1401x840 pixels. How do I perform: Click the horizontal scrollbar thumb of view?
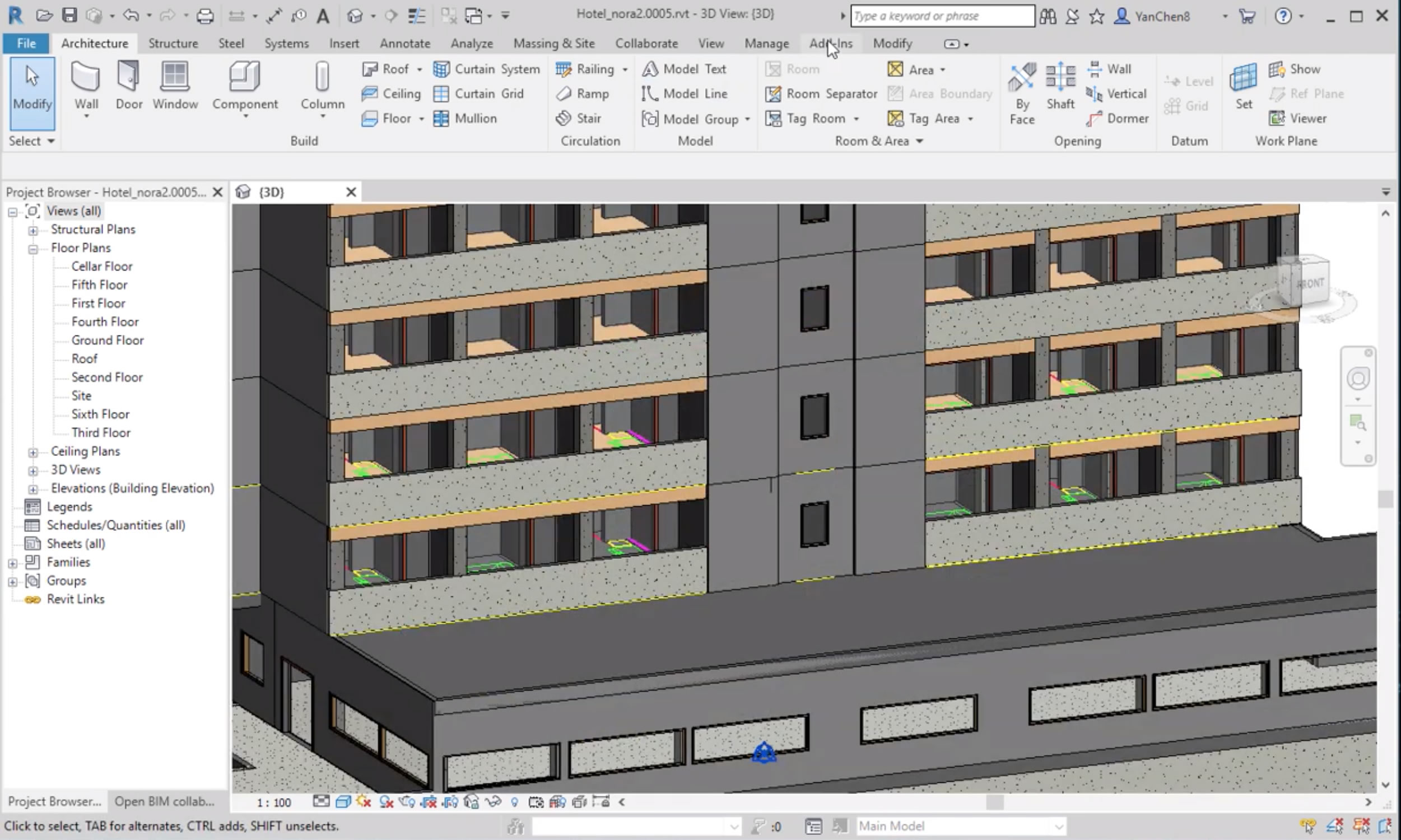click(x=994, y=802)
